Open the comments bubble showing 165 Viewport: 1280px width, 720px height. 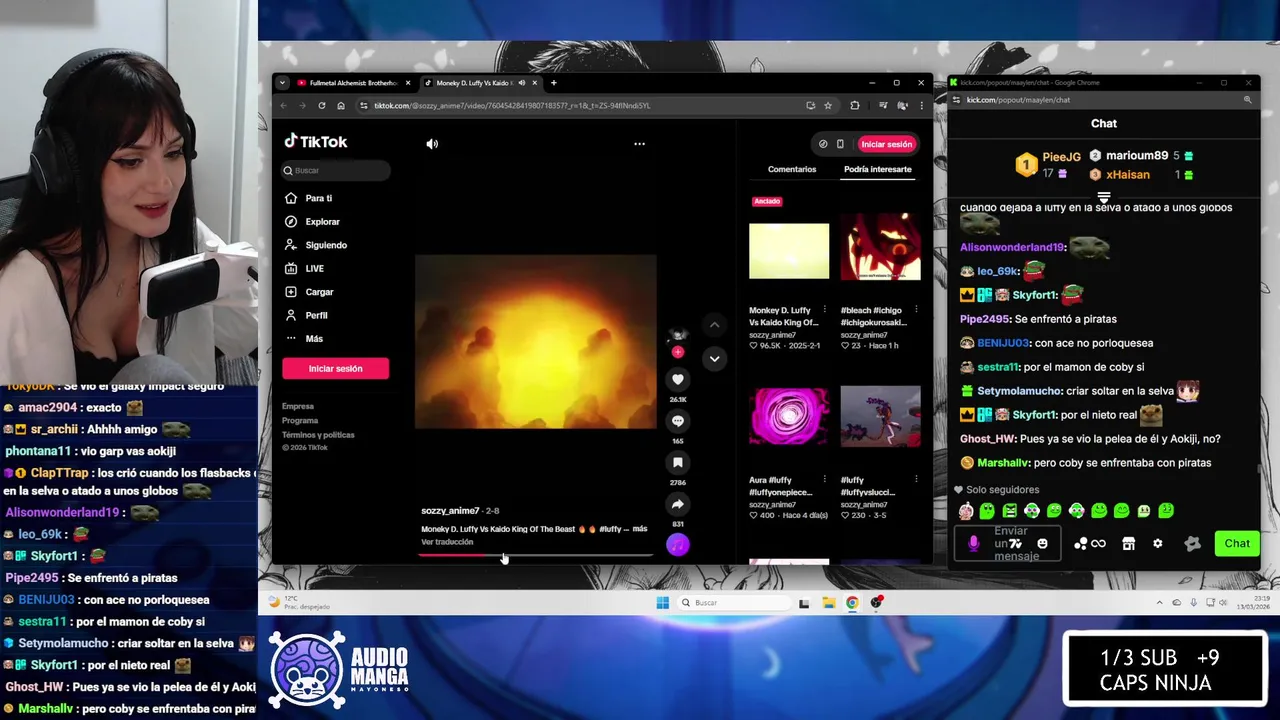point(677,421)
